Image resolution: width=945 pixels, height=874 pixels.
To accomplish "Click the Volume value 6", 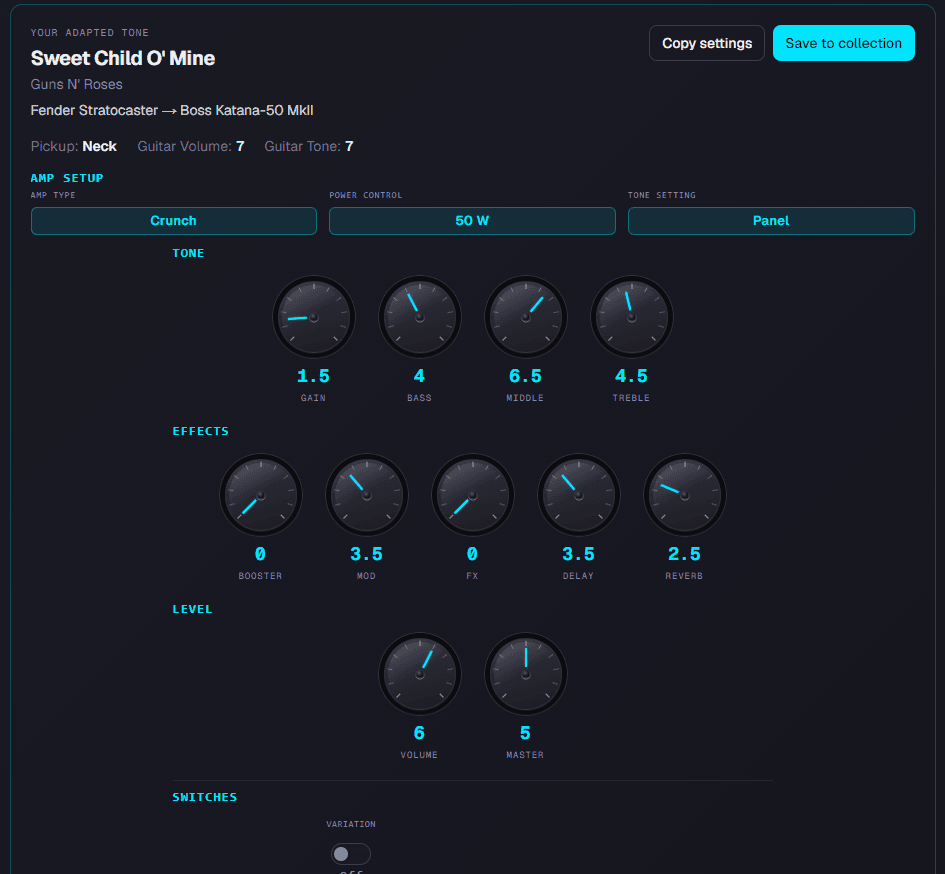I will coord(419,733).
